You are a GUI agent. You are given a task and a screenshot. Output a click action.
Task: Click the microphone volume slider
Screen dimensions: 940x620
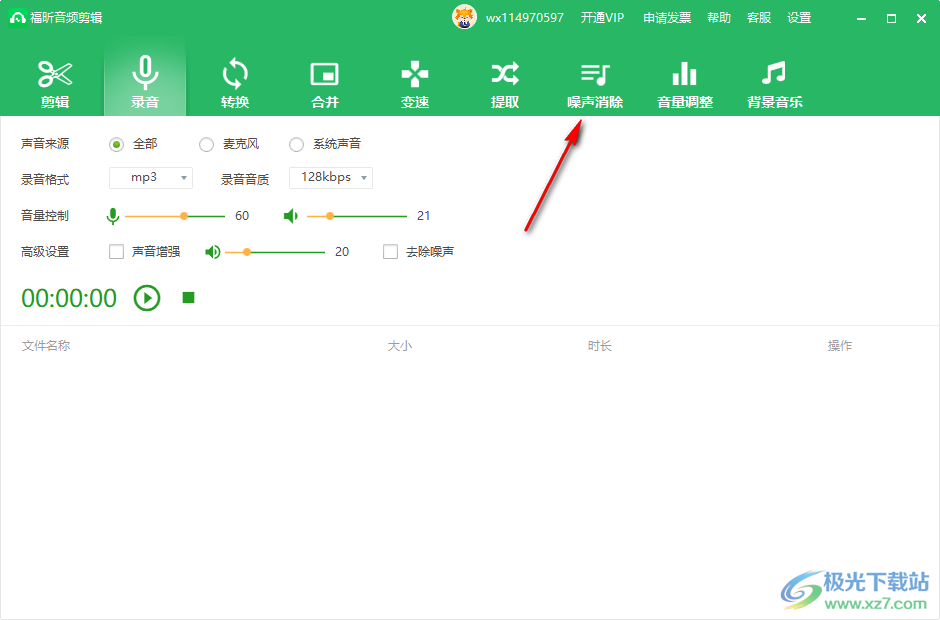tap(175, 216)
